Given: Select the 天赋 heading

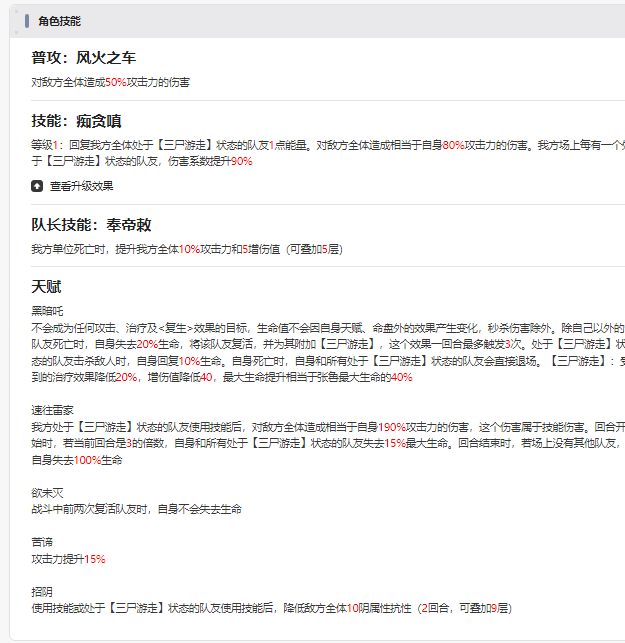Looking at the screenshot, I should (x=46, y=287).
